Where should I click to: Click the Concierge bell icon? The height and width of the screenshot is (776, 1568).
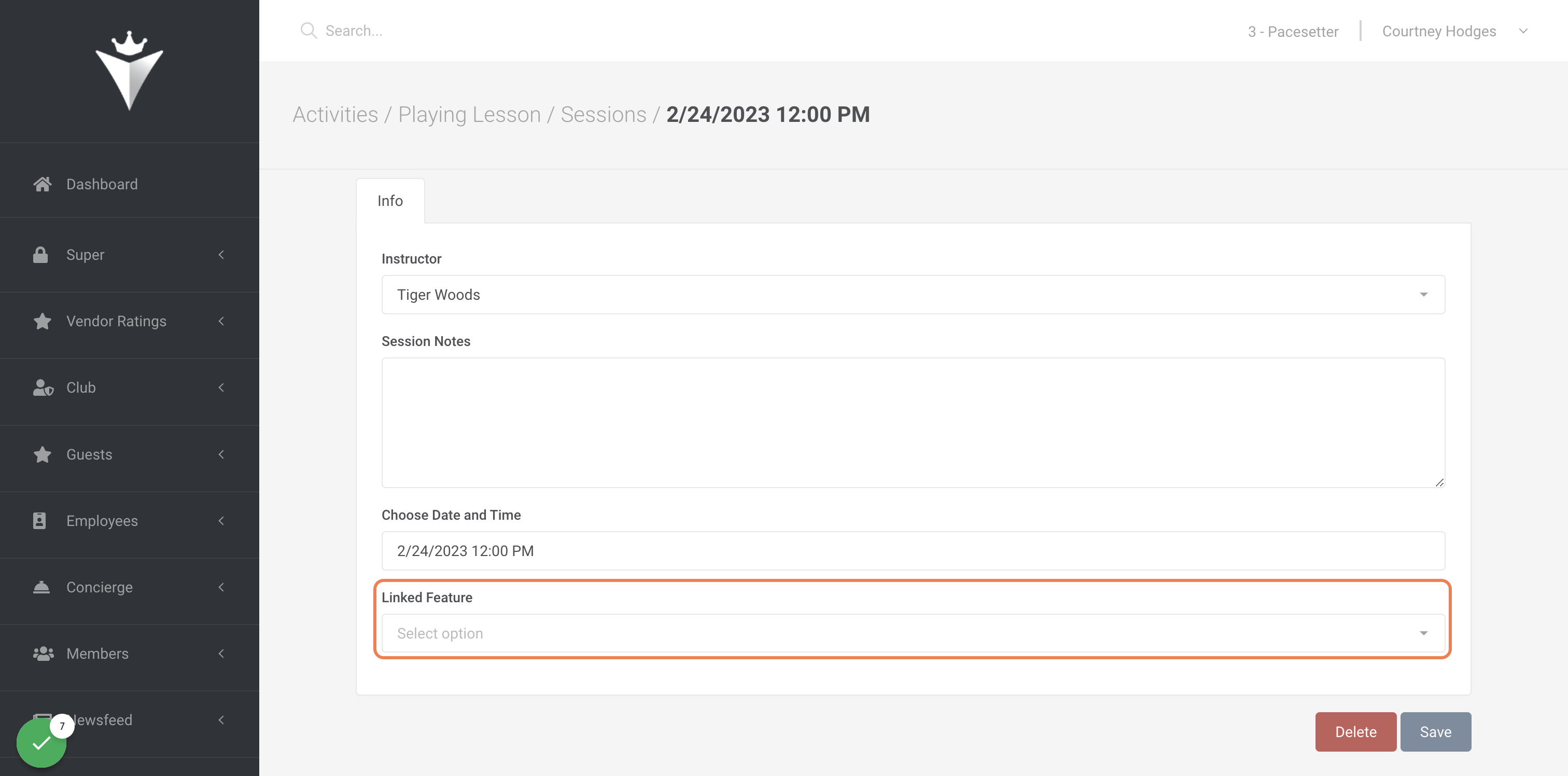41,587
